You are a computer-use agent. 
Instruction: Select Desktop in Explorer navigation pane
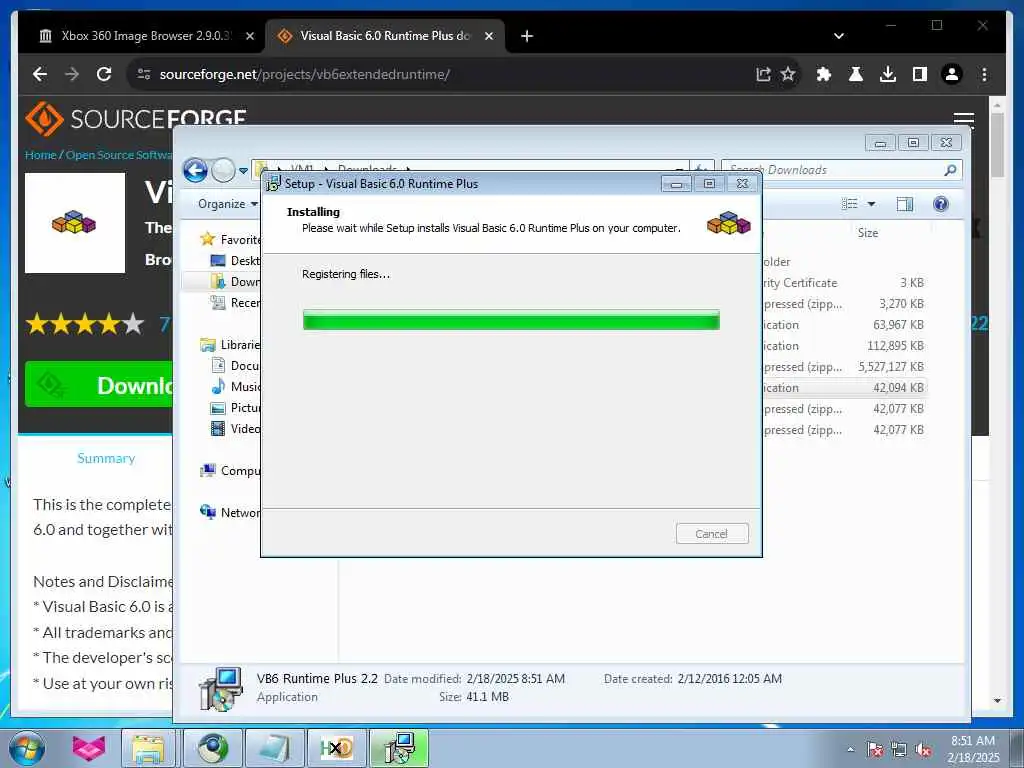click(235, 261)
